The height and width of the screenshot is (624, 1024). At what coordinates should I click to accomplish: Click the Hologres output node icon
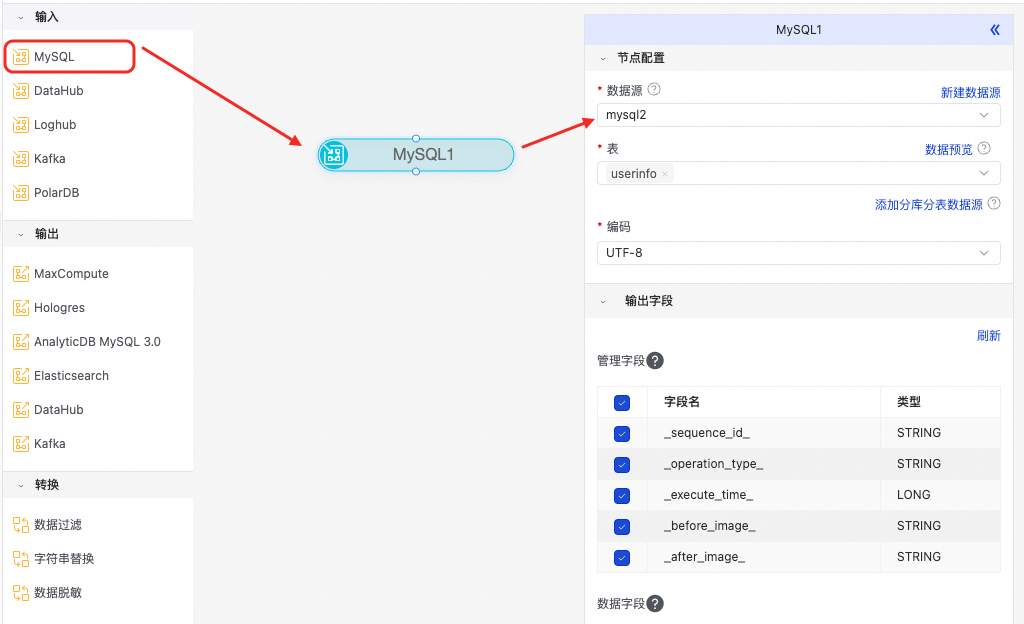pyautogui.click(x=21, y=307)
